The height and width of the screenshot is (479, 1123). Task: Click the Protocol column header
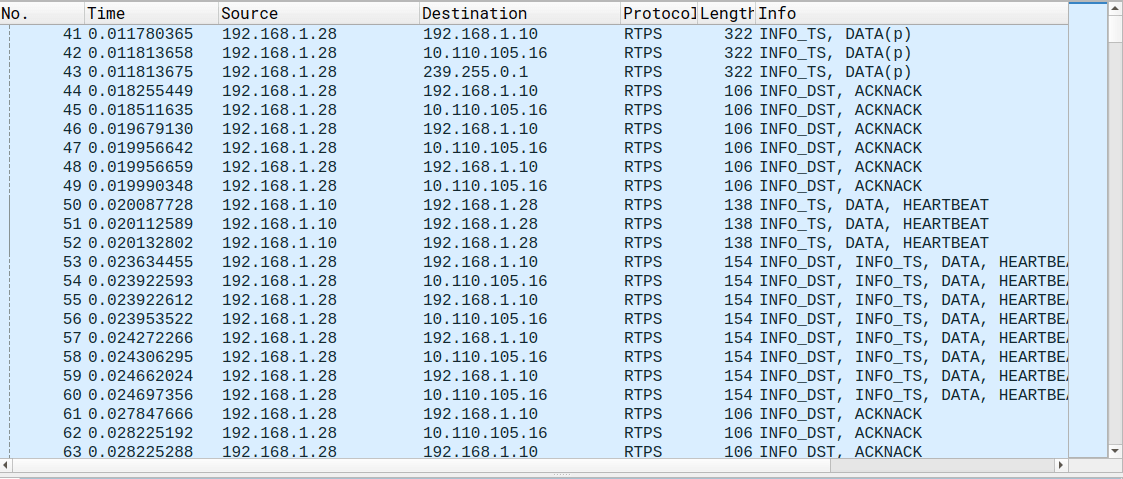coord(657,13)
